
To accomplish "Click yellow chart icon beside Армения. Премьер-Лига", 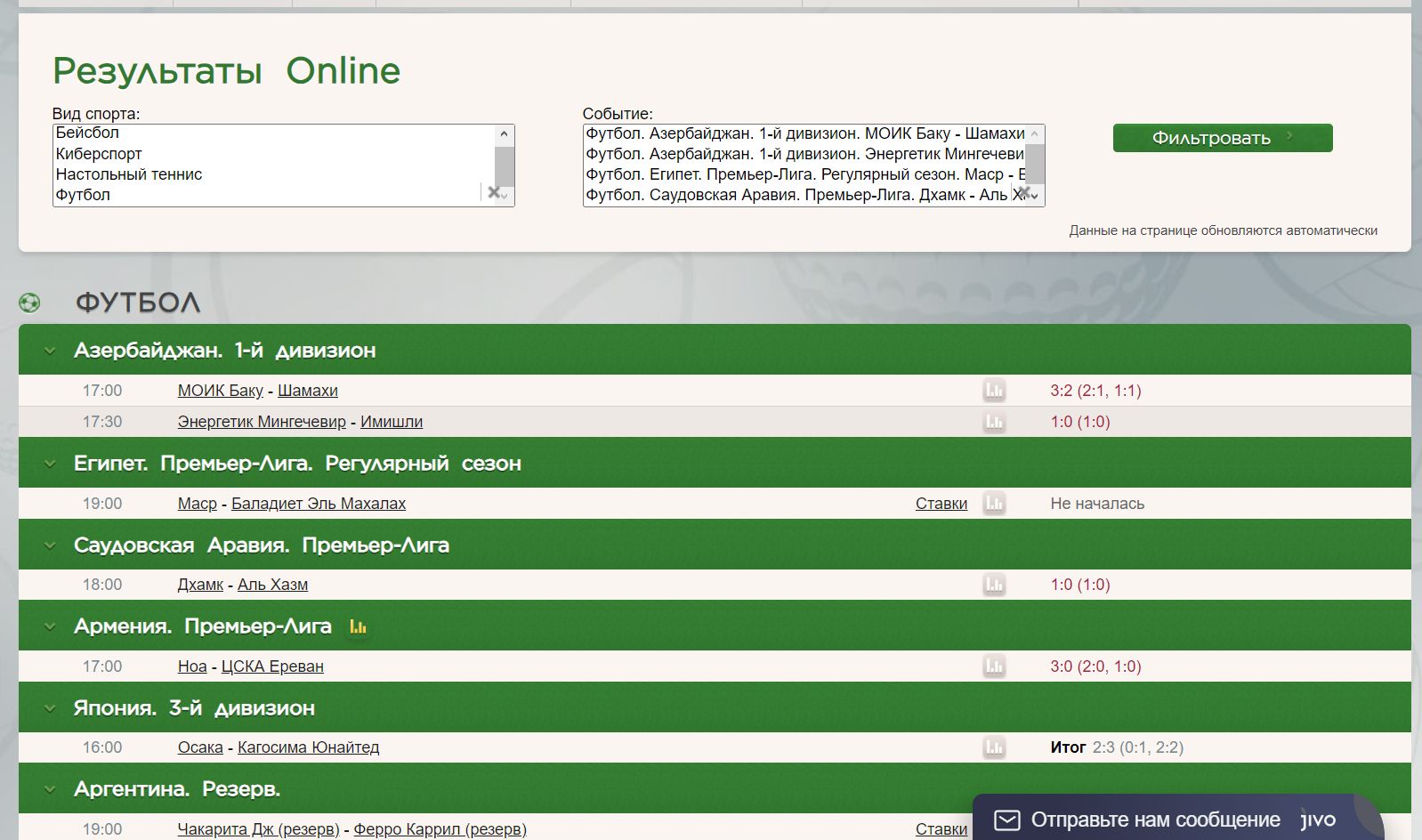I will point(358,627).
